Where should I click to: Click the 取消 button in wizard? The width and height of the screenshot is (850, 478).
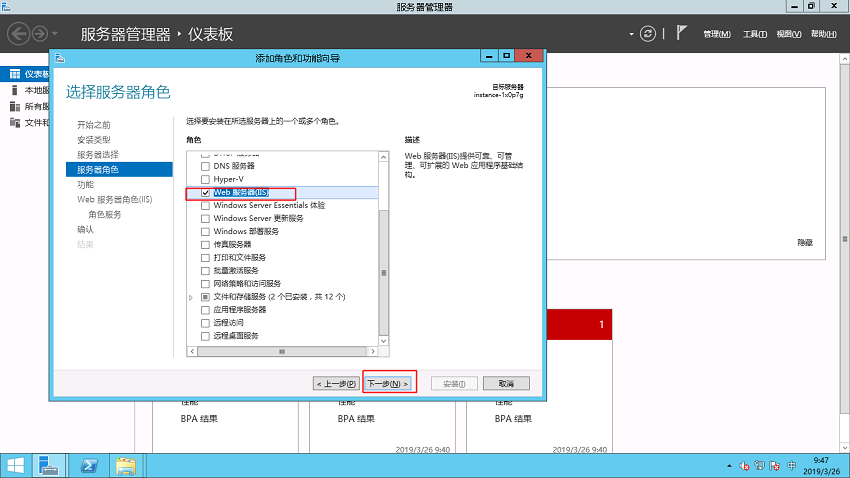tap(506, 384)
